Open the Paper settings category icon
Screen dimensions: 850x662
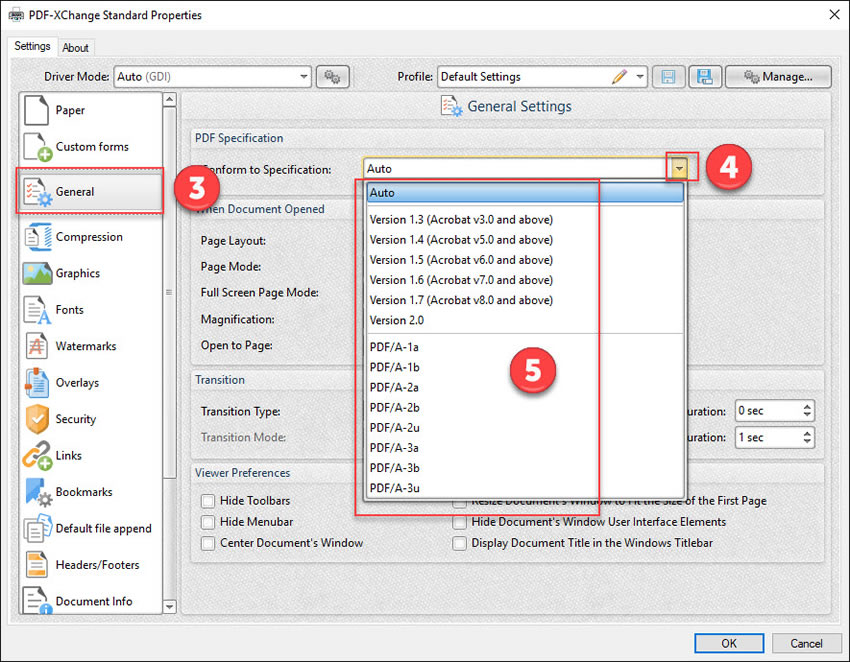(x=36, y=110)
